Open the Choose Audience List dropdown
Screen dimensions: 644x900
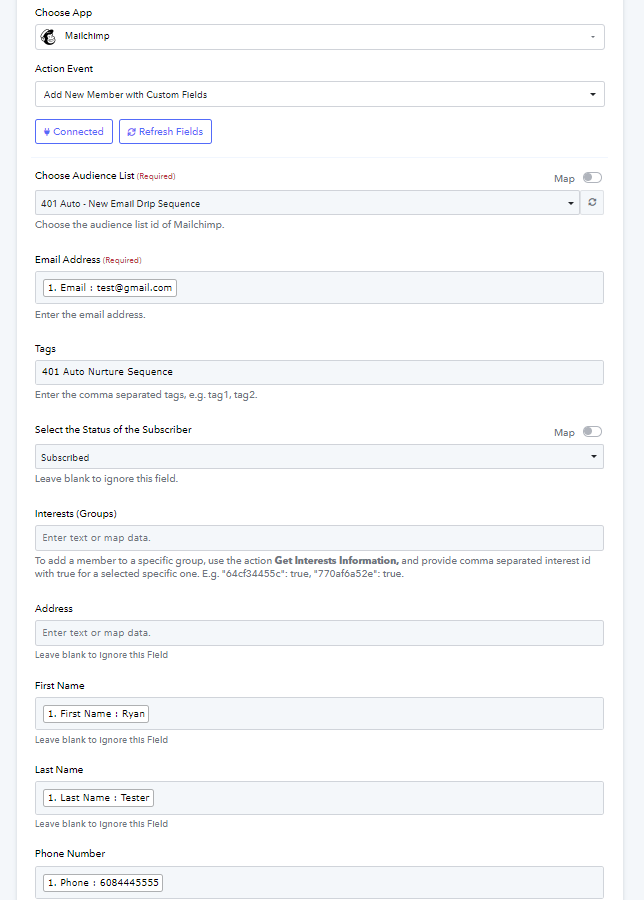(x=308, y=203)
